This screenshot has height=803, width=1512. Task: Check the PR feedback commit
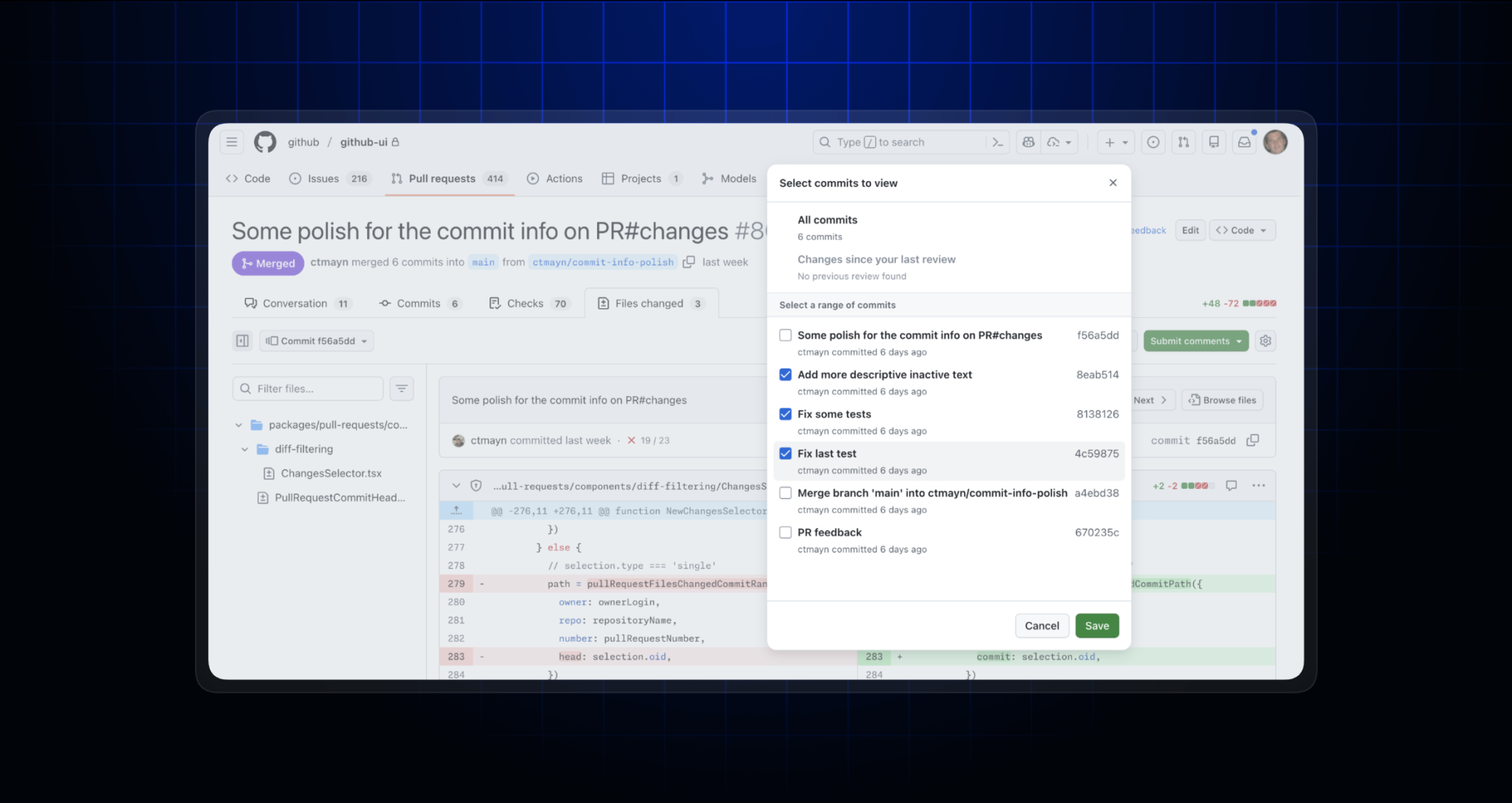(785, 533)
